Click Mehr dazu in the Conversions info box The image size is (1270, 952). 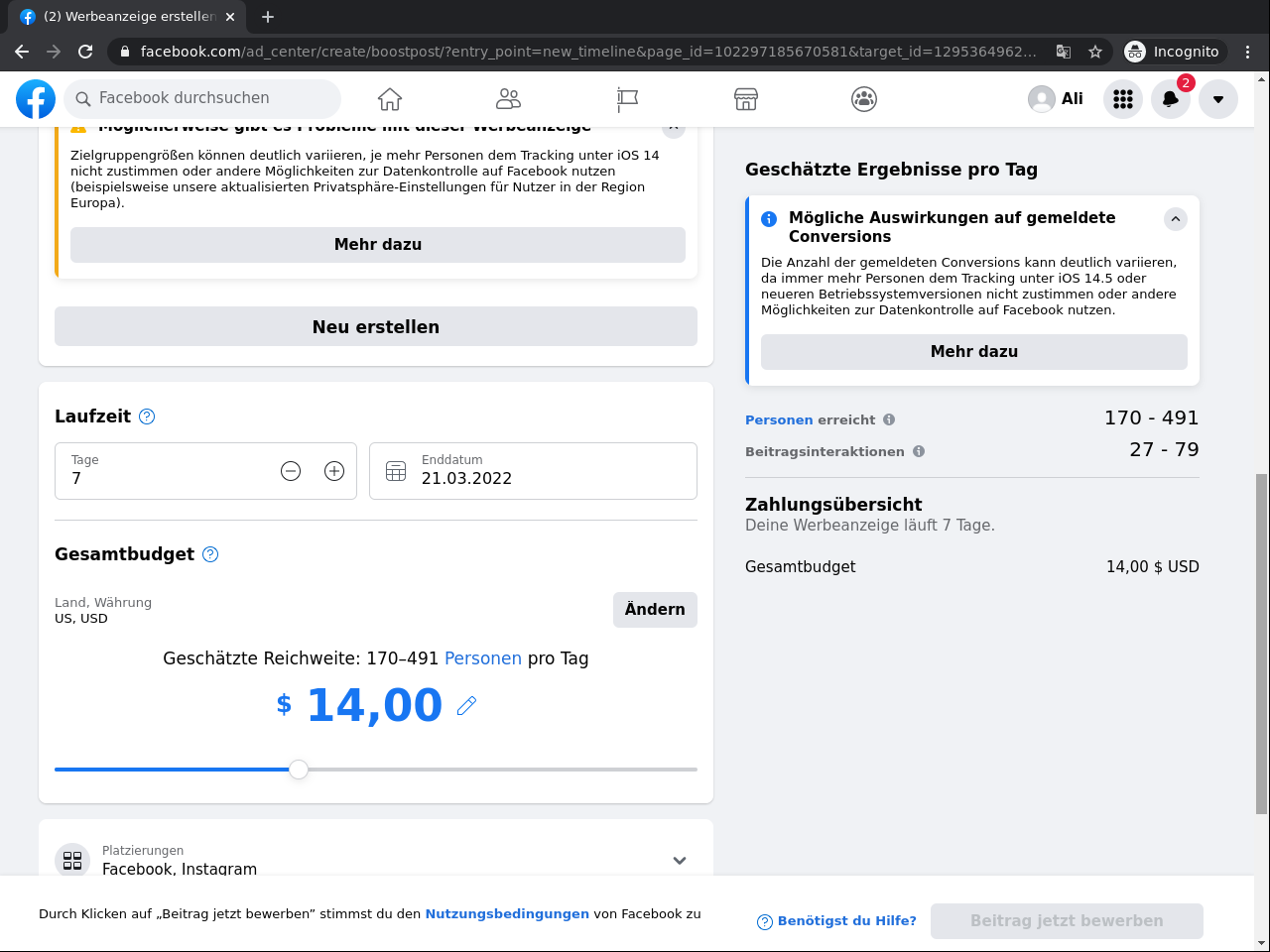[974, 352]
